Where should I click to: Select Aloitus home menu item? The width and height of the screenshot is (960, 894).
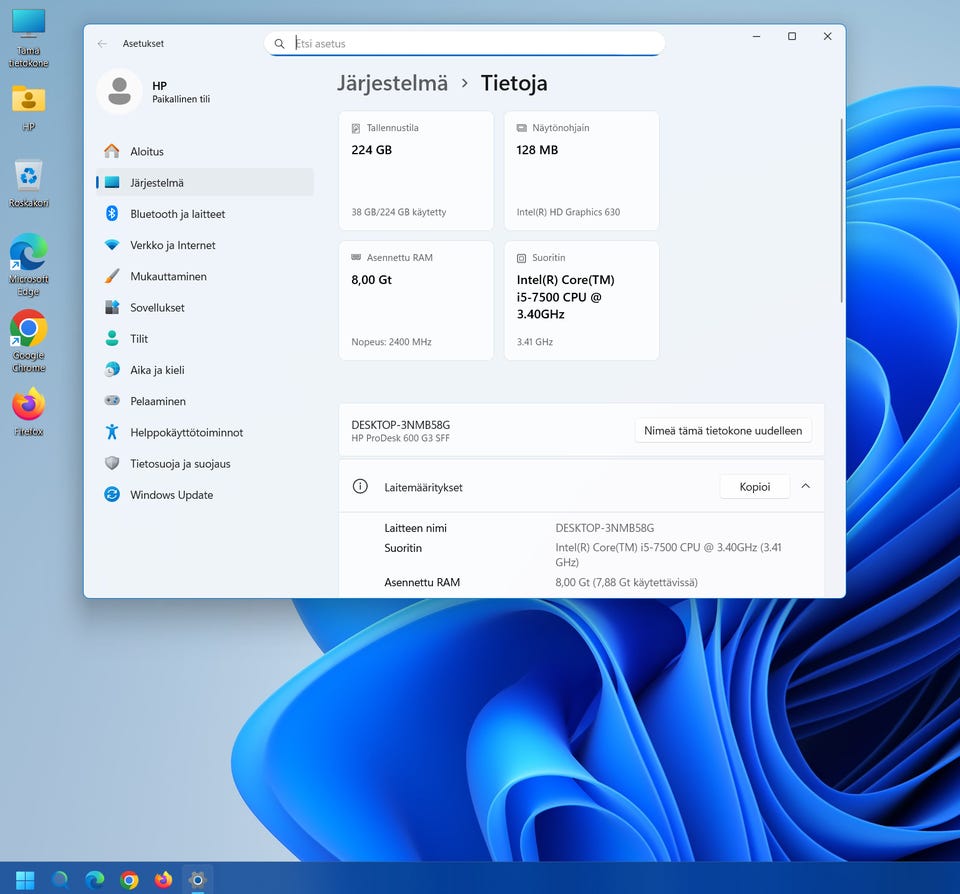[x=146, y=152]
